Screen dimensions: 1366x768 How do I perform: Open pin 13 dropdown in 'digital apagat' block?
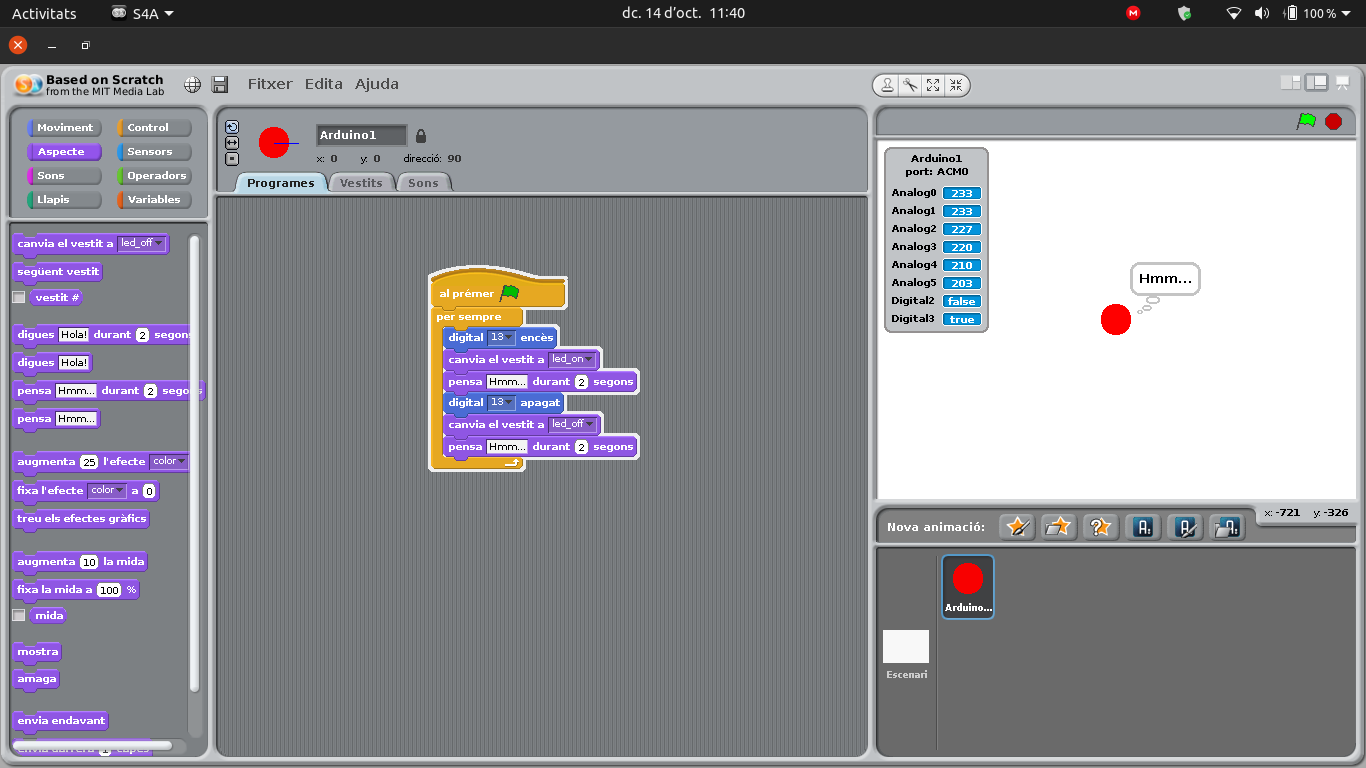pyautogui.click(x=501, y=402)
